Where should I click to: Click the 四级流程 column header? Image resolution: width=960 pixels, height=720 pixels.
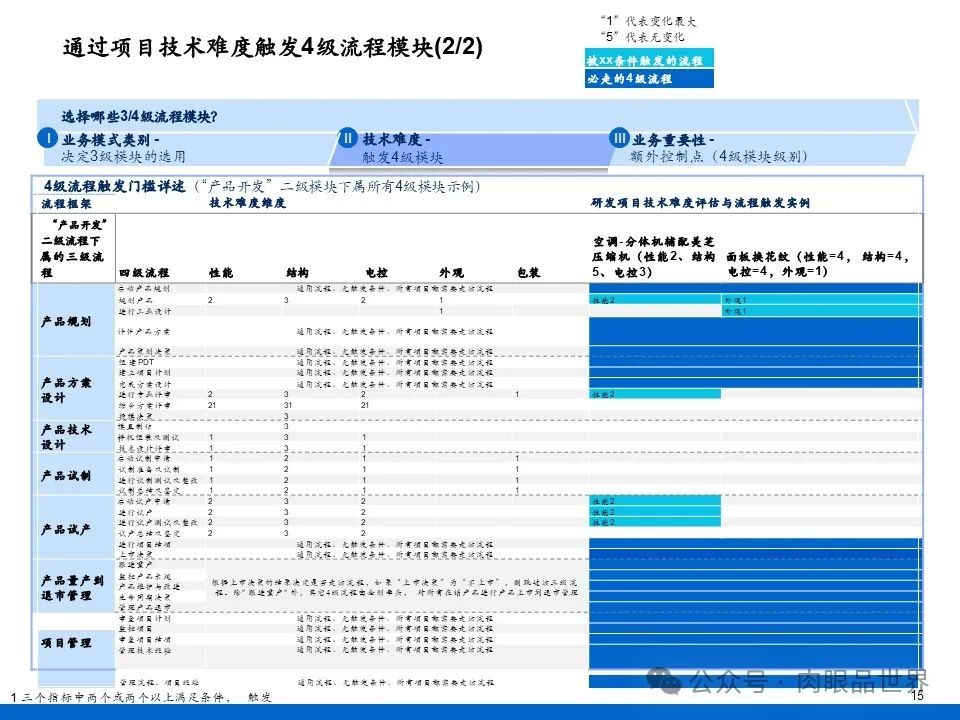pyautogui.click(x=144, y=272)
